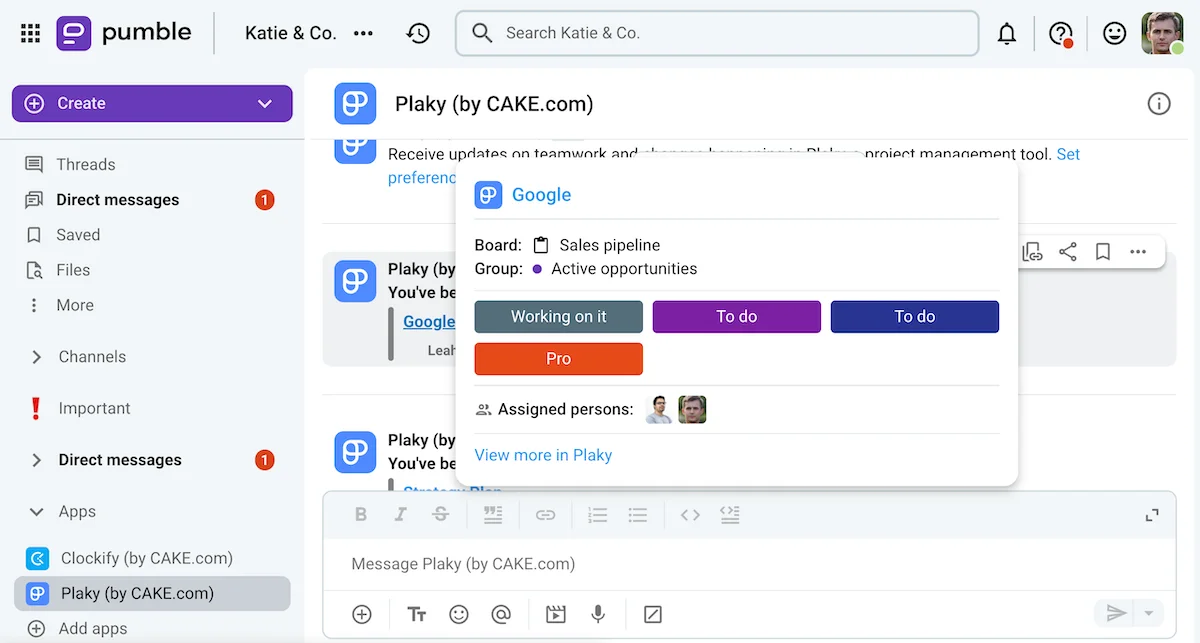Expand the Channels section
The height and width of the screenshot is (643, 1200).
[x=37, y=357]
